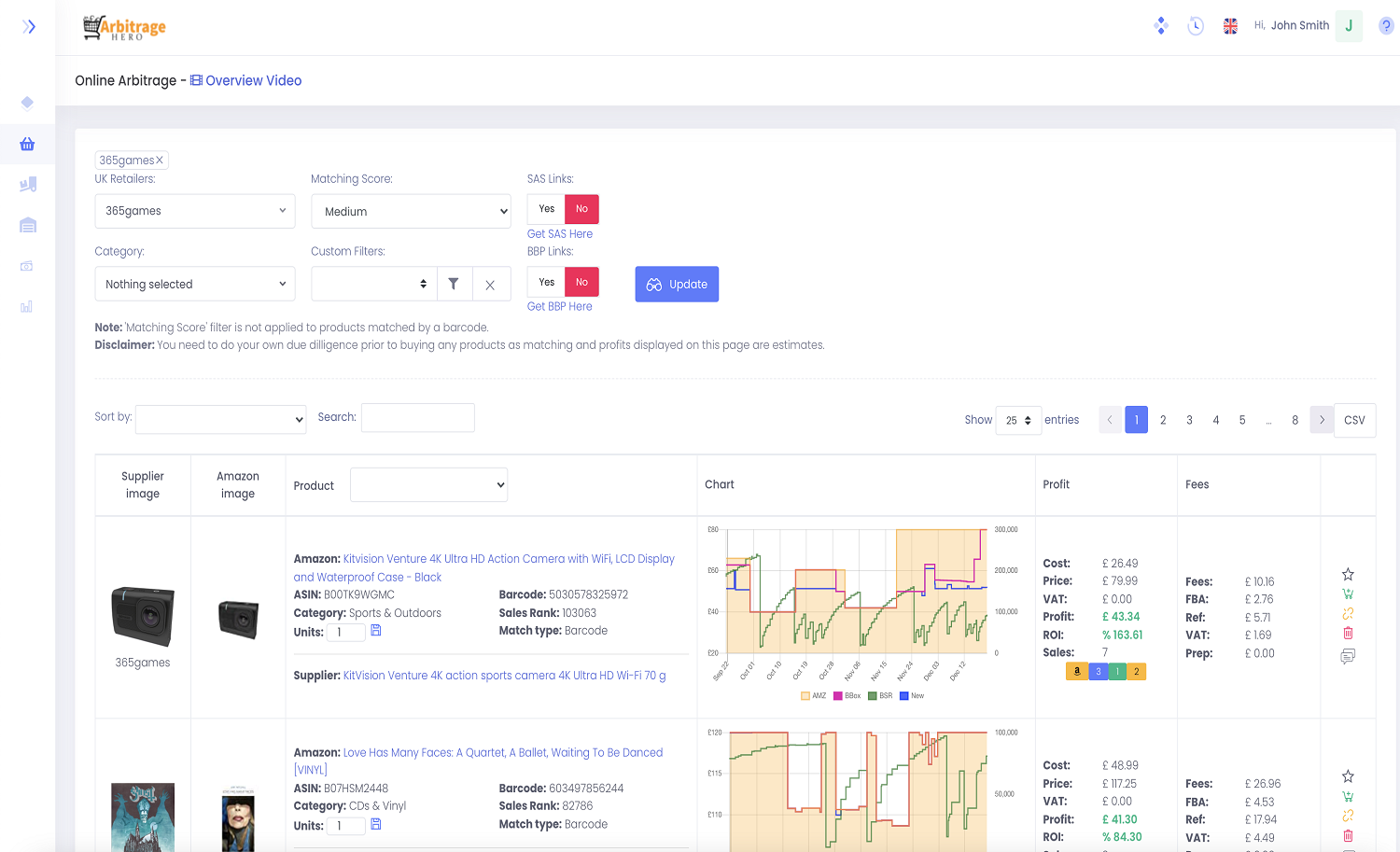Open comments for the Kitvision camera row

pos(1348,656)
